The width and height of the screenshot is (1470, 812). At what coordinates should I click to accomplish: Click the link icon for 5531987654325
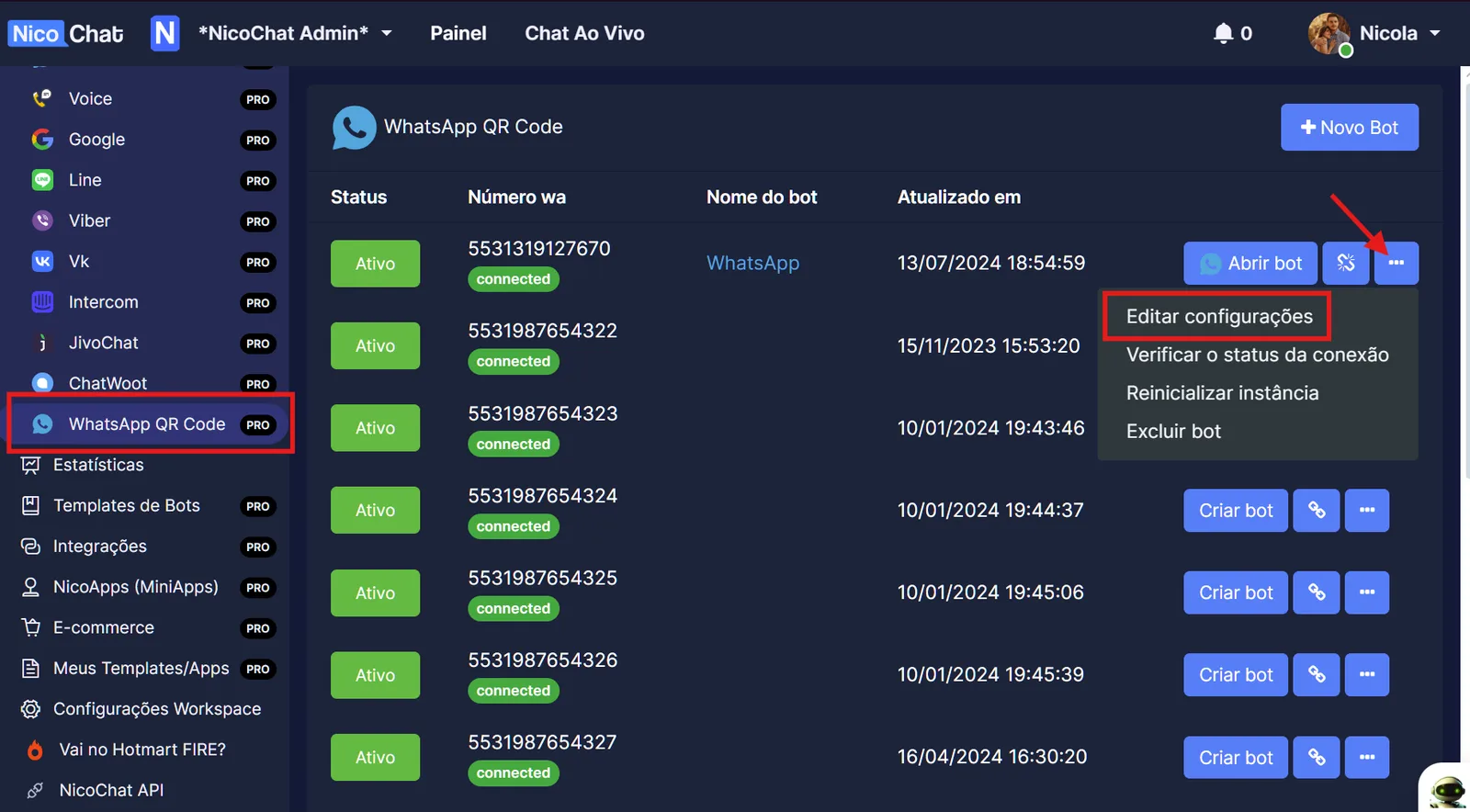pos(1317,592)
